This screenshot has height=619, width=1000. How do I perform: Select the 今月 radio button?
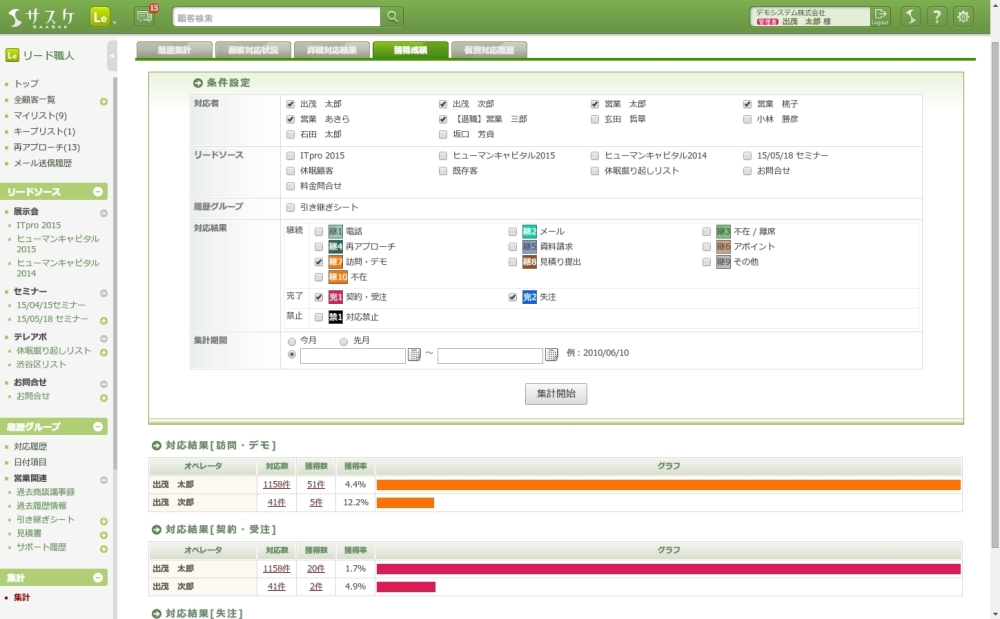pyautogui.click(x=292, y=341)
